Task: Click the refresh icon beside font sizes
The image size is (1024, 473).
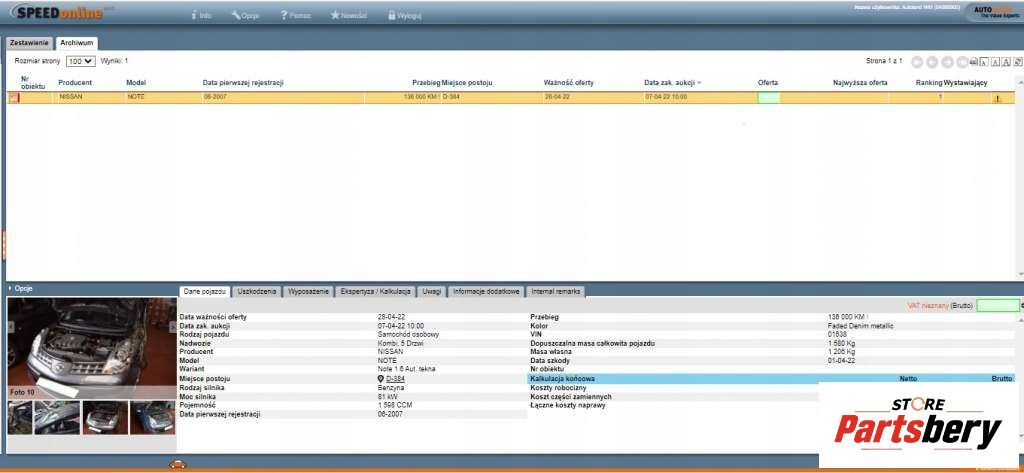Action: click(x=1017, y=62)
